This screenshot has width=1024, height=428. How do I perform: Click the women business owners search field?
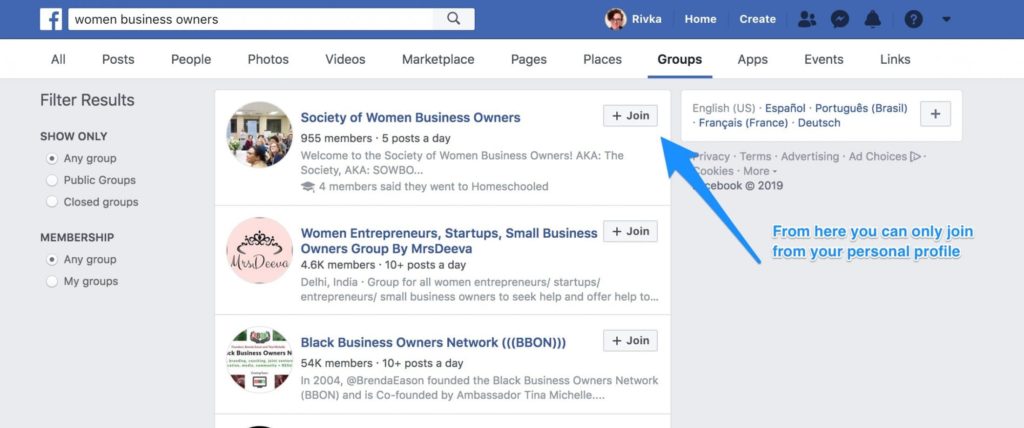tap(251, 19)
